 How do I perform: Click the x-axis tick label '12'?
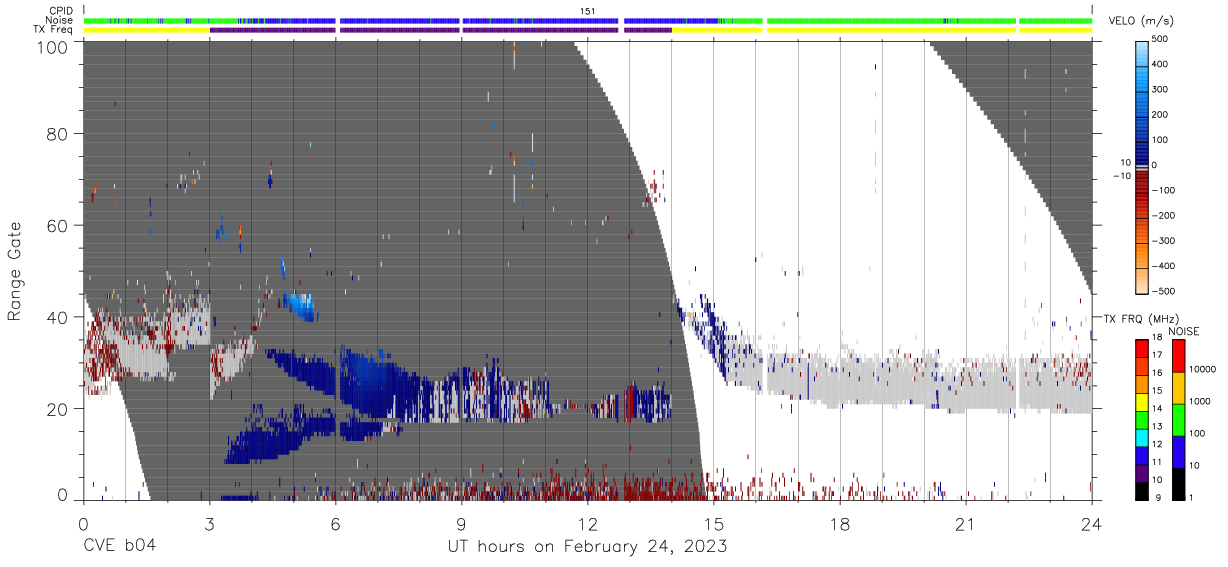click(x=587, y=524)
